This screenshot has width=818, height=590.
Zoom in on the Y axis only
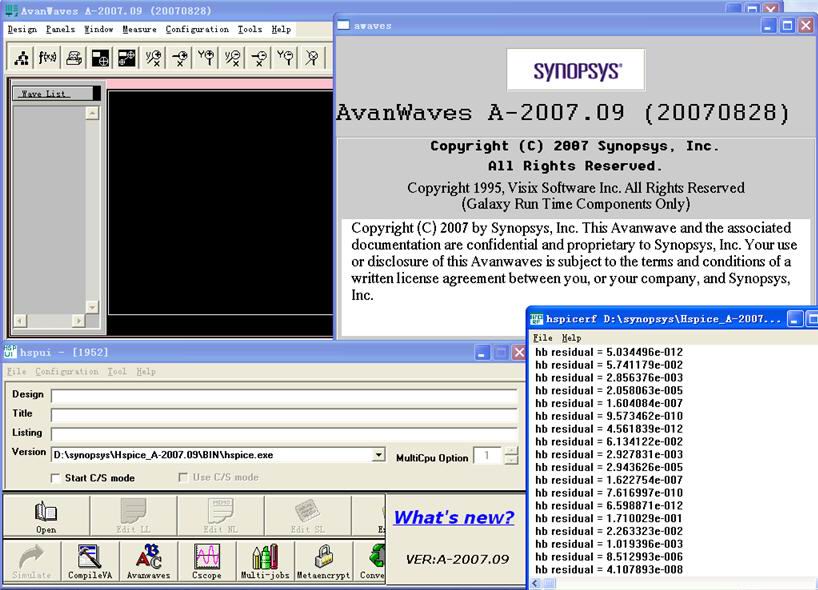coord(206,57)
